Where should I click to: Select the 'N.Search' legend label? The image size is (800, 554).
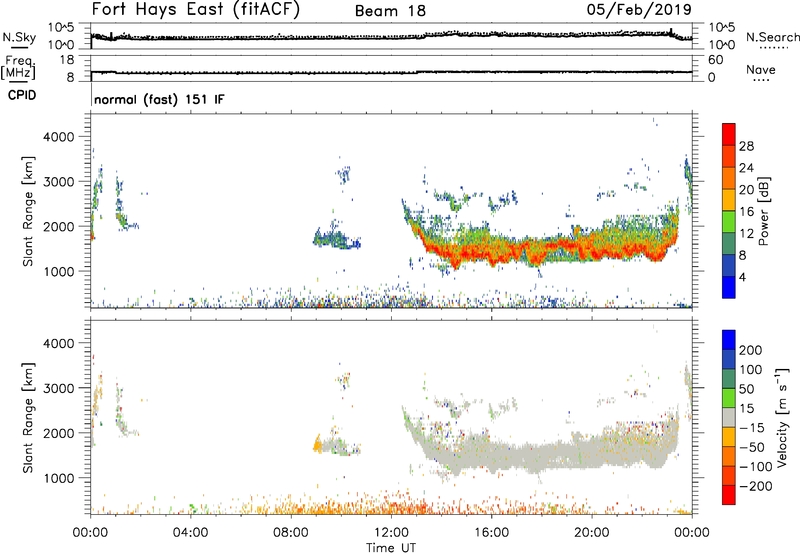click(x=772, y=37)
